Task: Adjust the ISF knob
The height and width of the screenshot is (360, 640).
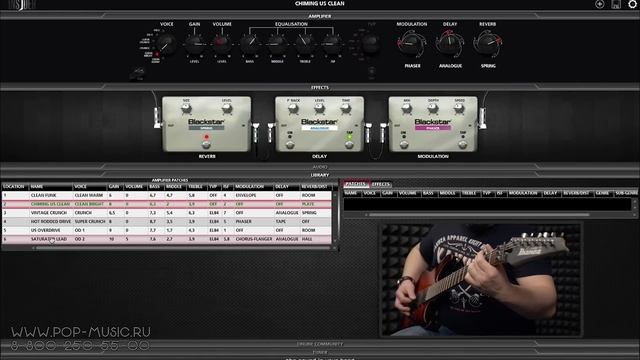Action: [x=332, y=44]
